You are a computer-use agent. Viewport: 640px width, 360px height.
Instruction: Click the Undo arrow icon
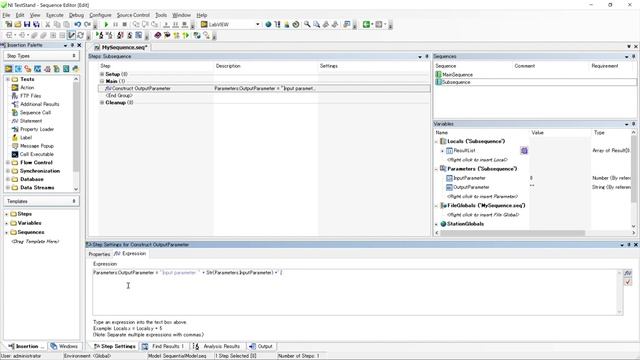click(78, 24)
